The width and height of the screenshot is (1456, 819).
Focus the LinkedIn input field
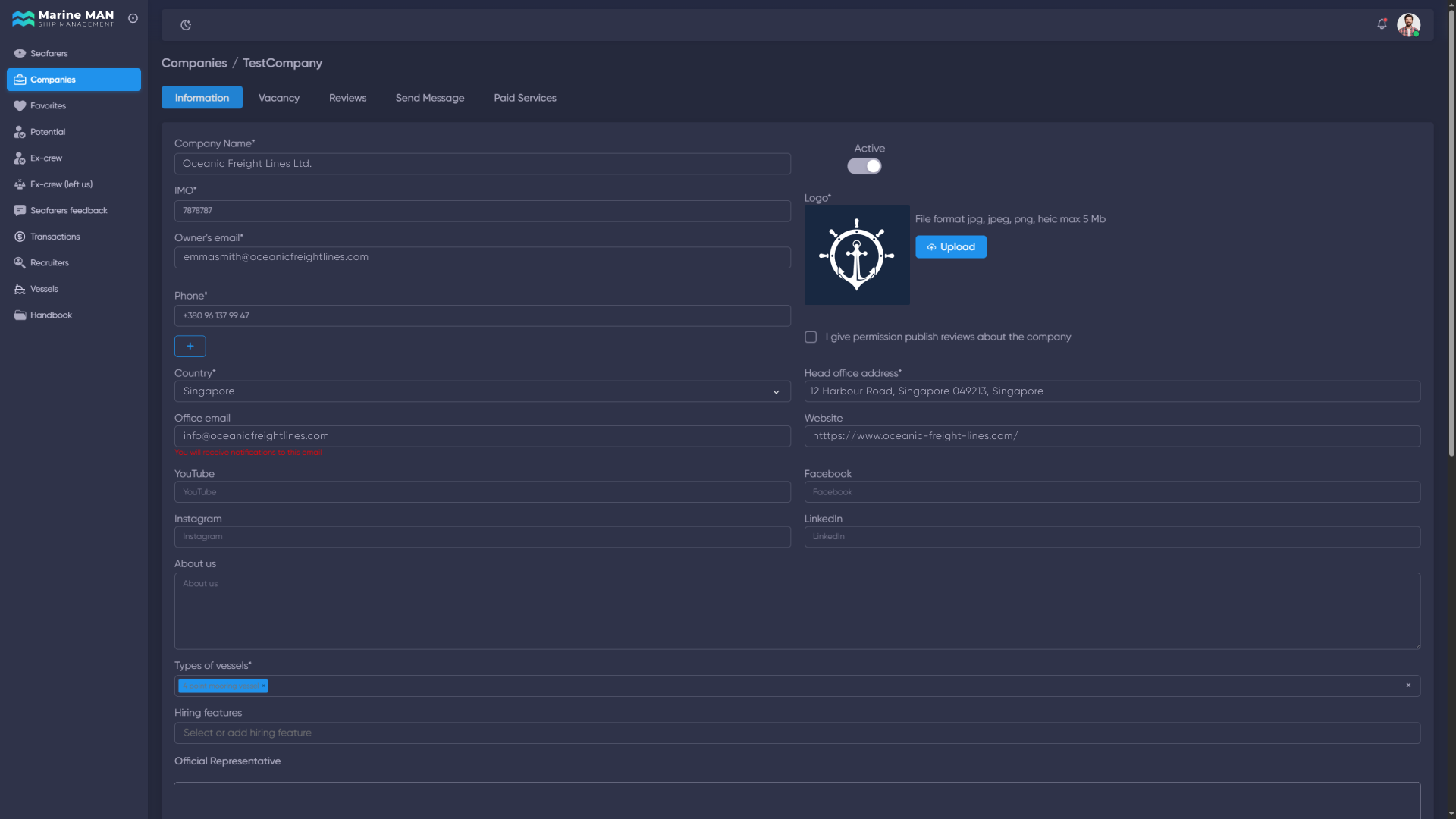click(1112, 537)
